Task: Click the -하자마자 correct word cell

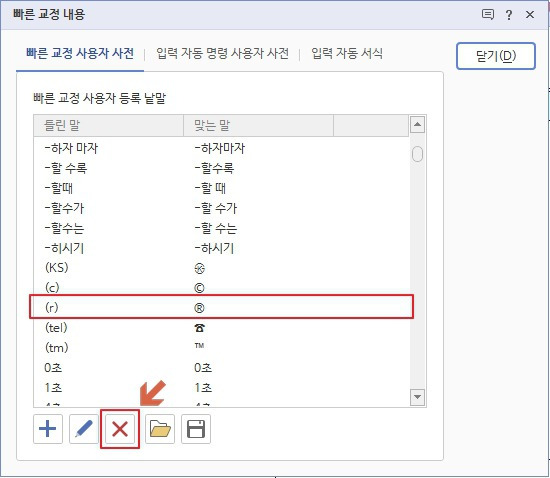Action: coord(220,148)
